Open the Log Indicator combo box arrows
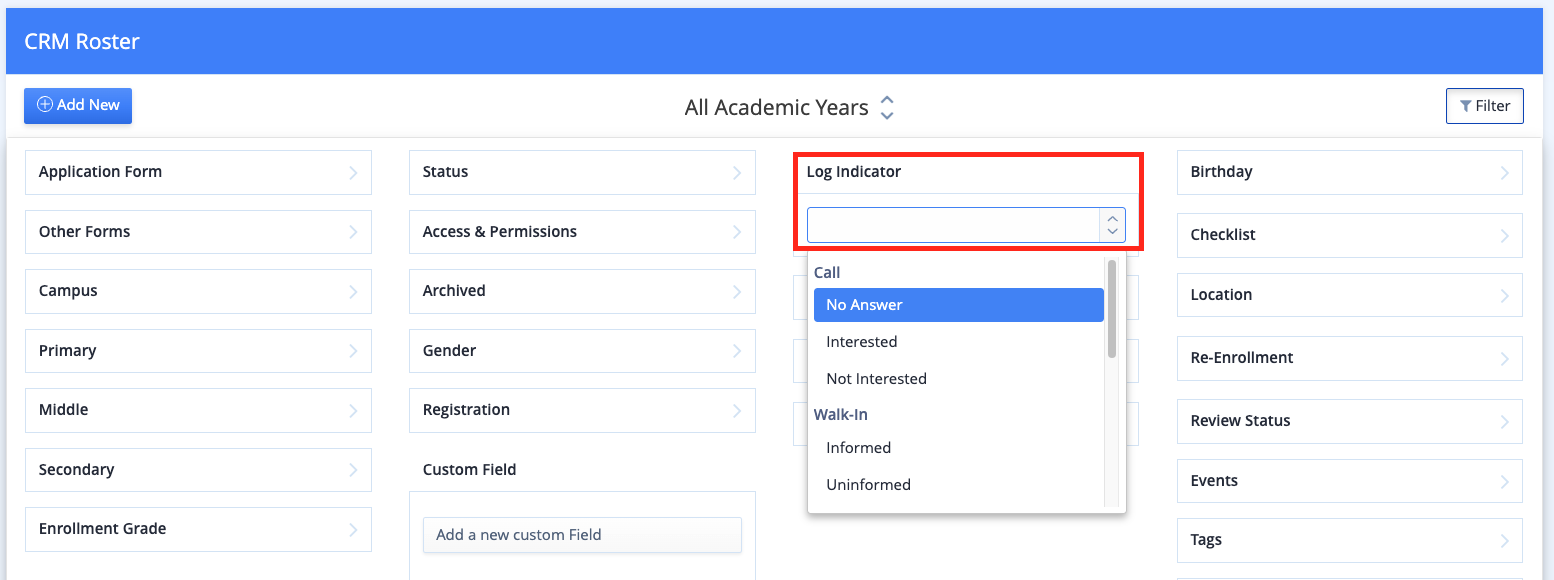1554x580 pixels. point(1112,225)
